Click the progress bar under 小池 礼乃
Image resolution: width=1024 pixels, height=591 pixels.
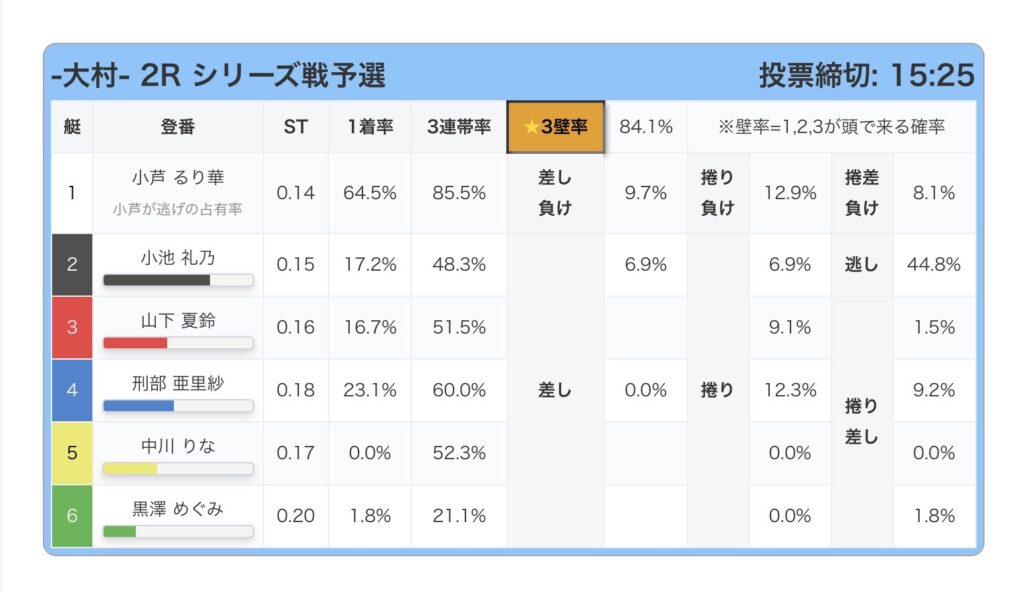(178, 281)
